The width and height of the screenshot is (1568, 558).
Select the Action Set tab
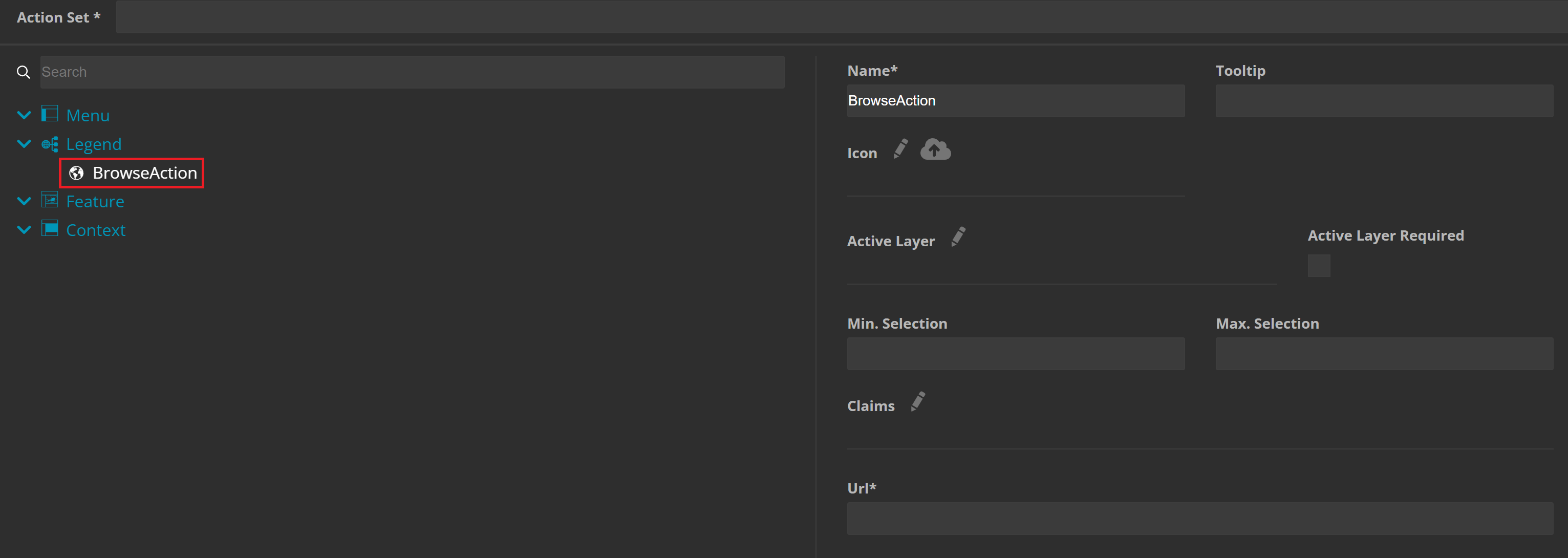[x=58, y=17]
